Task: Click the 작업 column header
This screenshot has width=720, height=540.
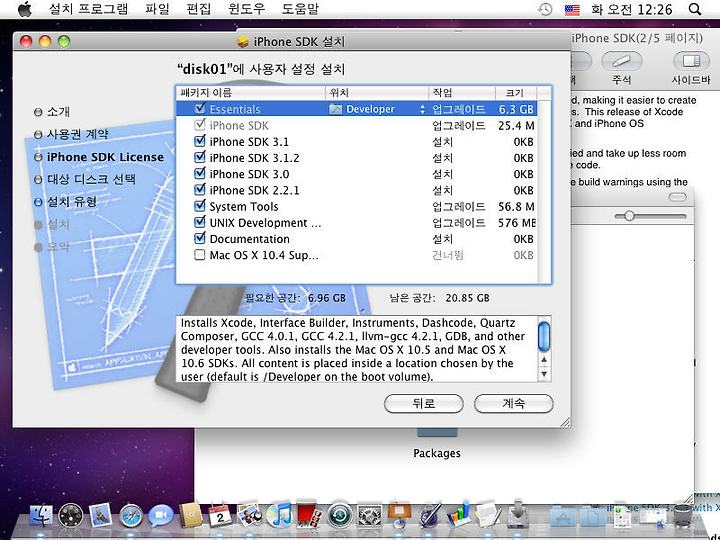Action: click(462, 93)
